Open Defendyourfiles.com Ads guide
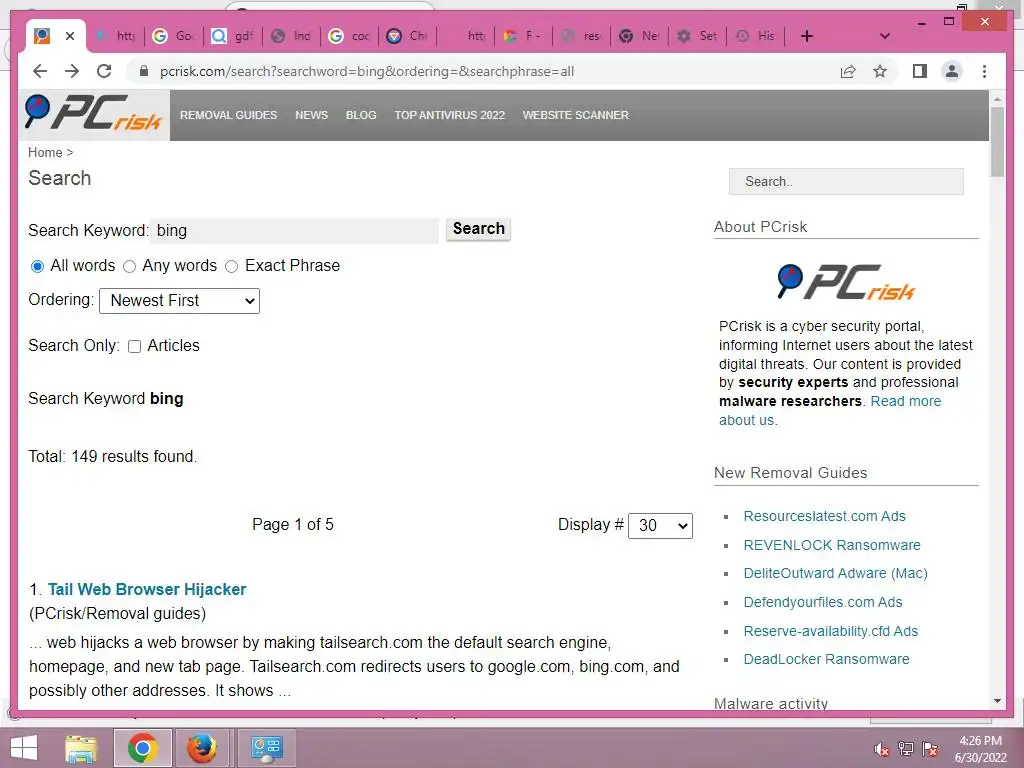 823,602
